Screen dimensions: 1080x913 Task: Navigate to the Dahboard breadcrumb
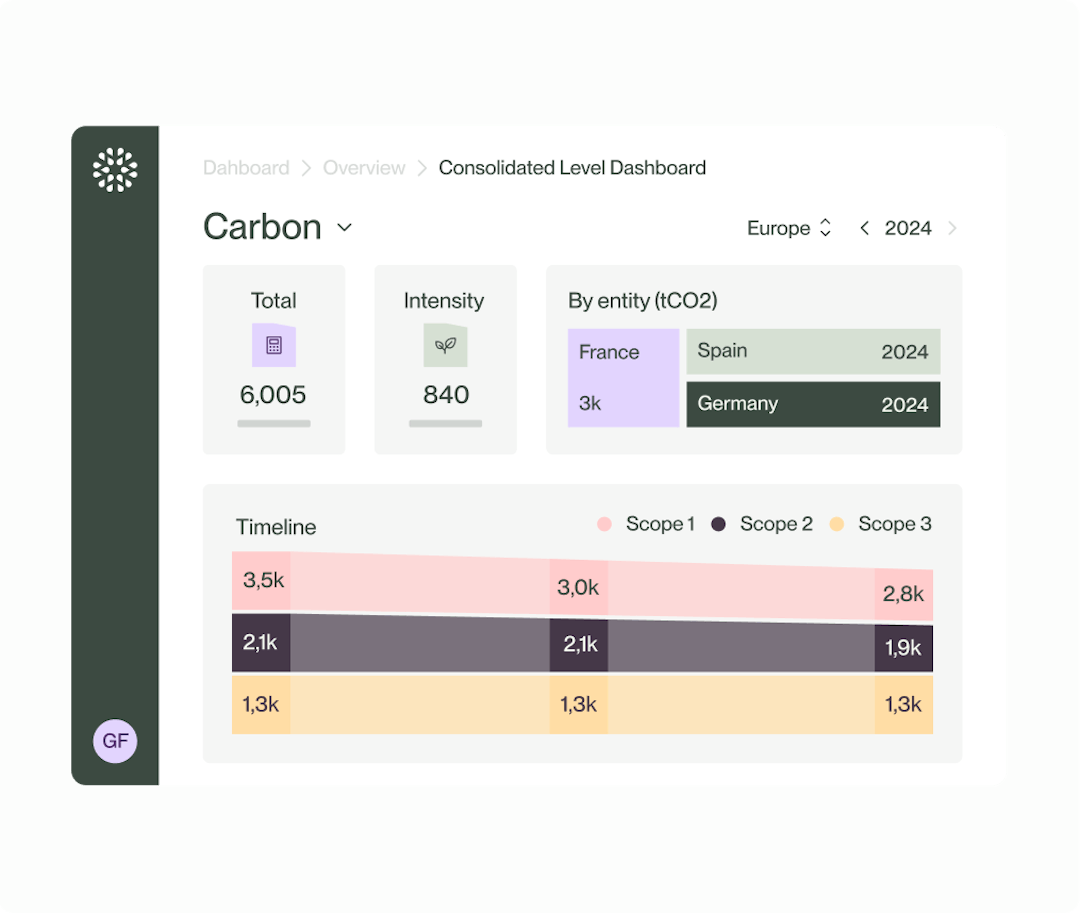pos(246,168)
